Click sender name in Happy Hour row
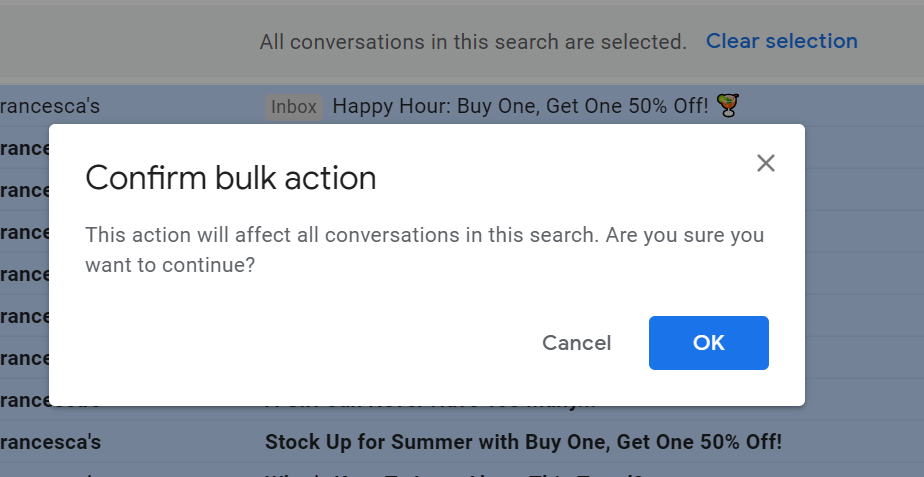Image resolution: width=924 pixels, height=477 pixels. [x=50, y=106]
